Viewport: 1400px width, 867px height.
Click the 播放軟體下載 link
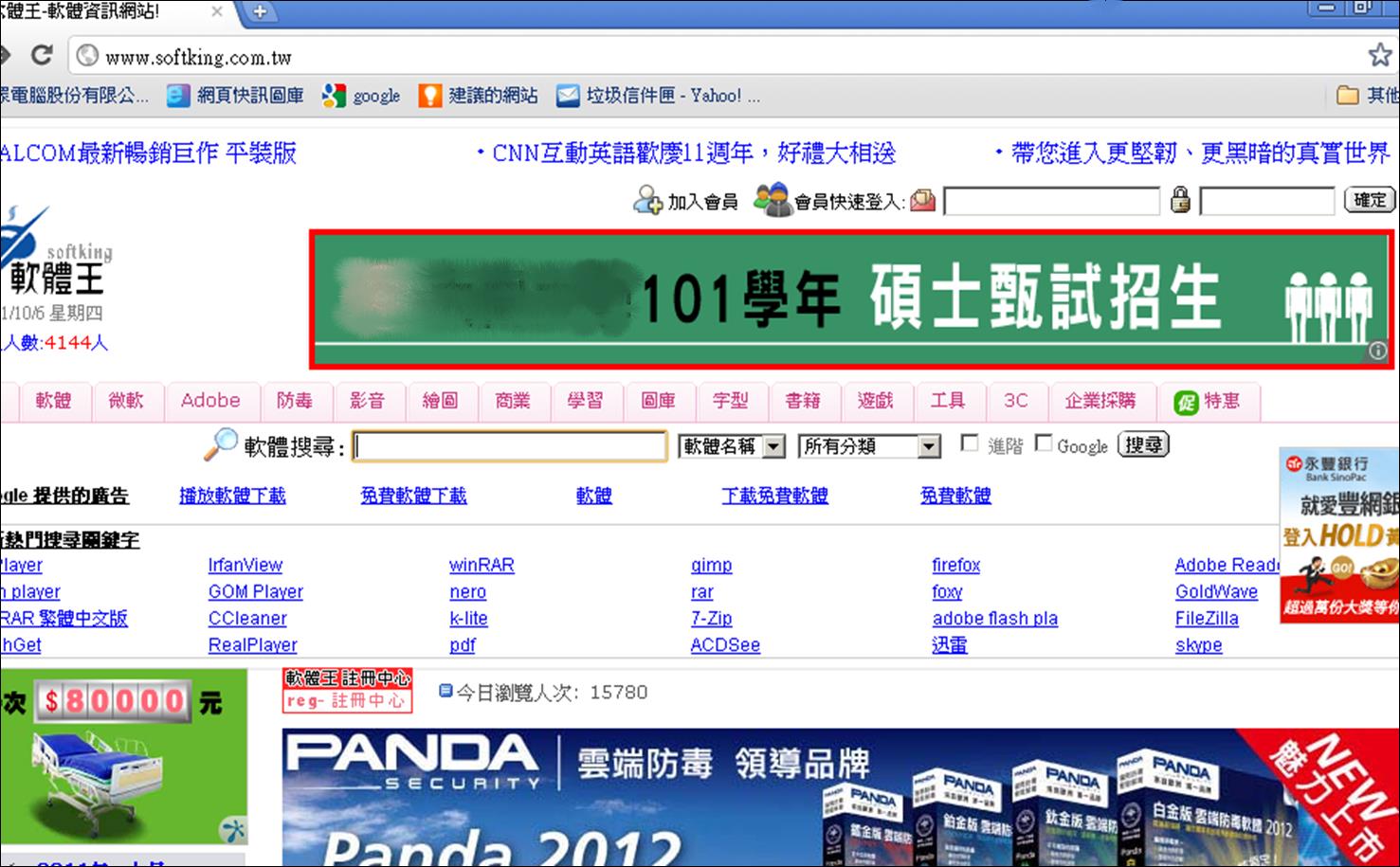coord(232,496)
